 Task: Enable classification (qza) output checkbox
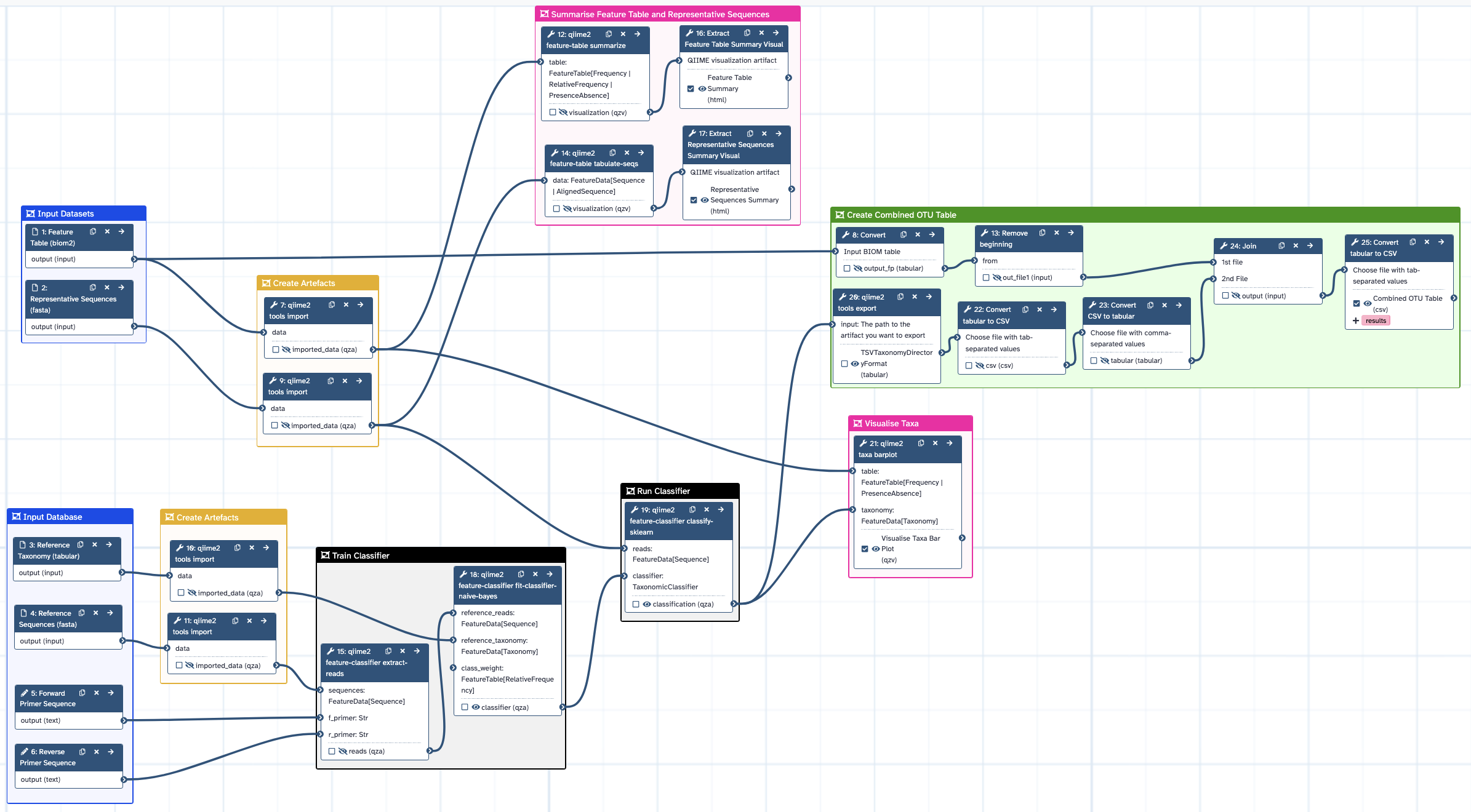[x=636, y=604]
